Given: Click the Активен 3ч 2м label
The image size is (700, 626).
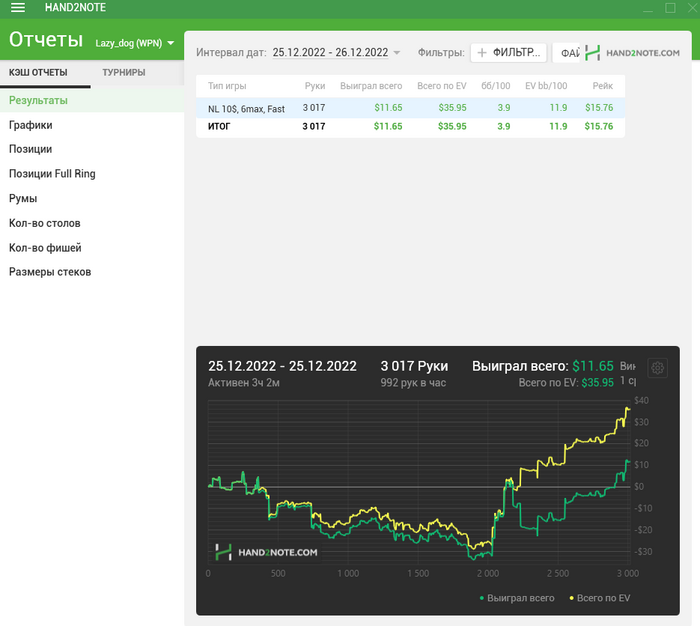Looking at the screenshot, I should coord(244,383).
